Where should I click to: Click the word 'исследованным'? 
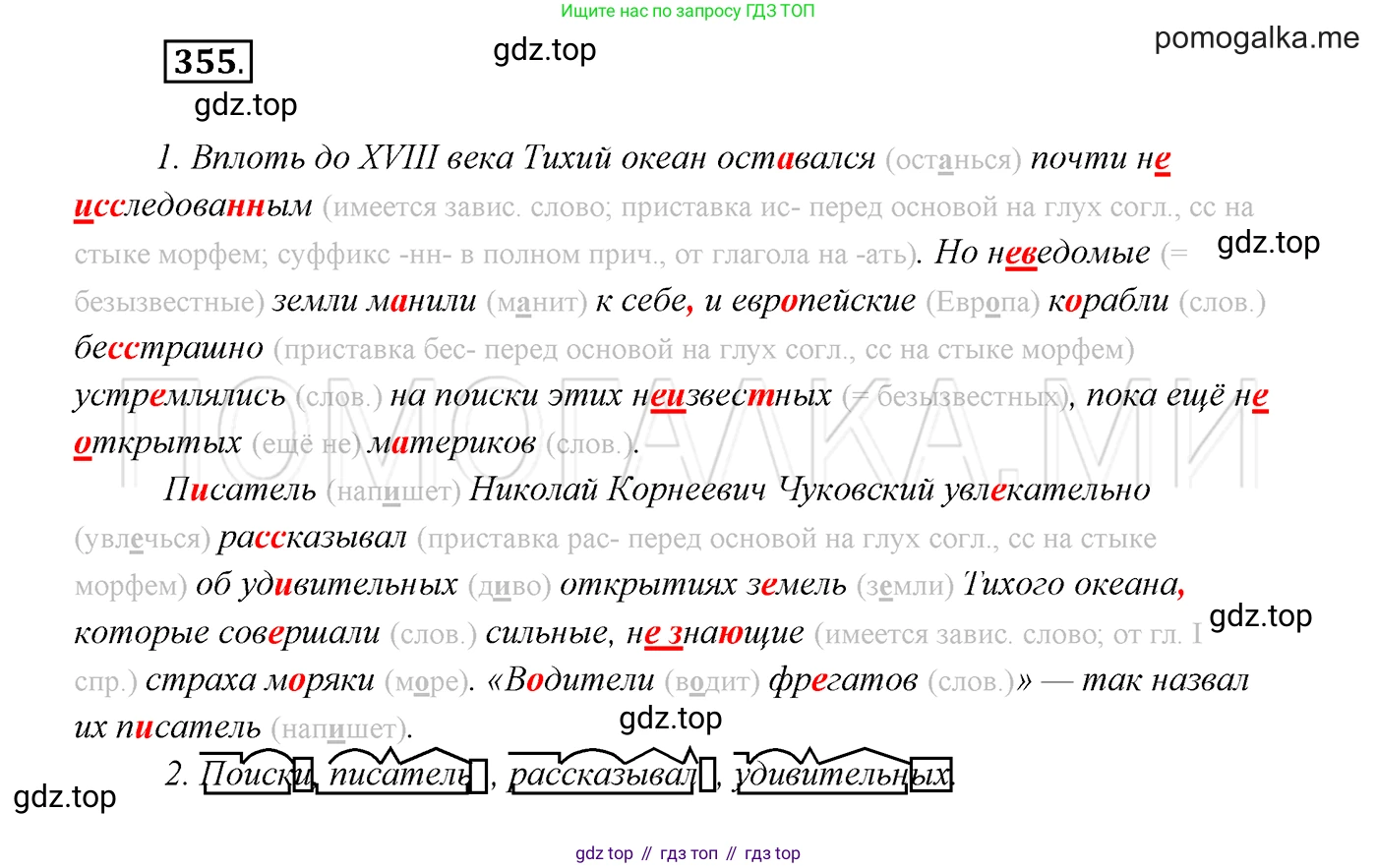tap(194, 205)
